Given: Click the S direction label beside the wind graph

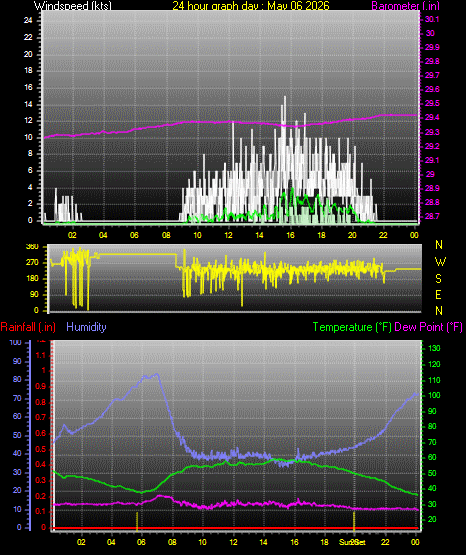Looking at the screenshot, I should pyautogui.click(x=438, y=279).
